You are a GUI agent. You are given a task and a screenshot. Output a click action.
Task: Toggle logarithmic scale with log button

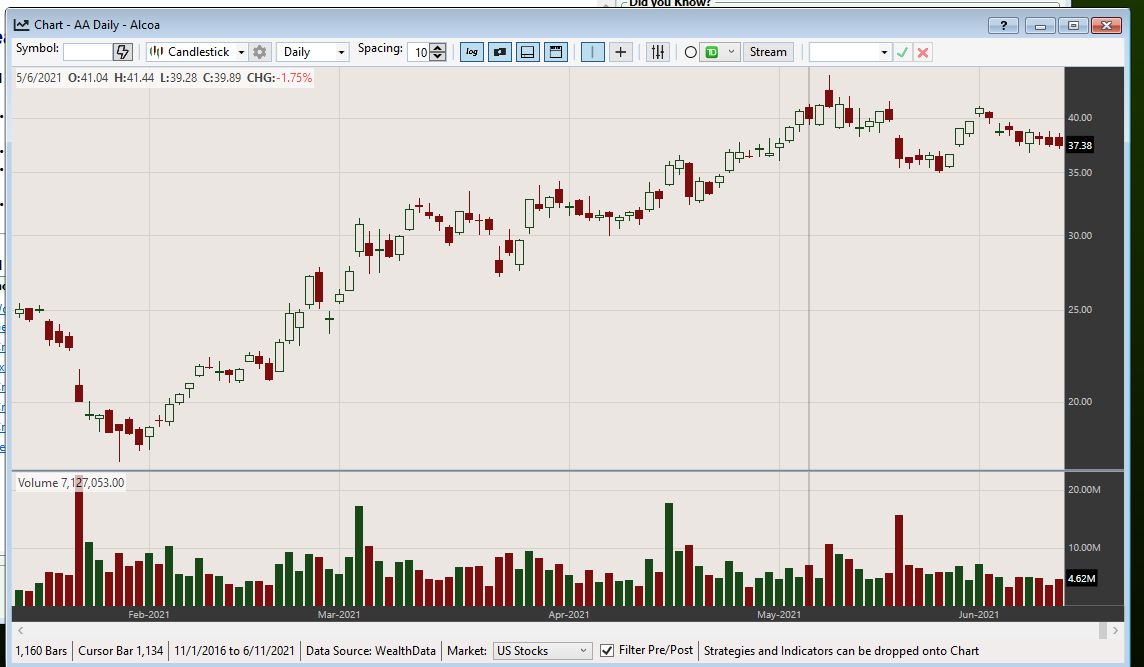tap(471, 51)
